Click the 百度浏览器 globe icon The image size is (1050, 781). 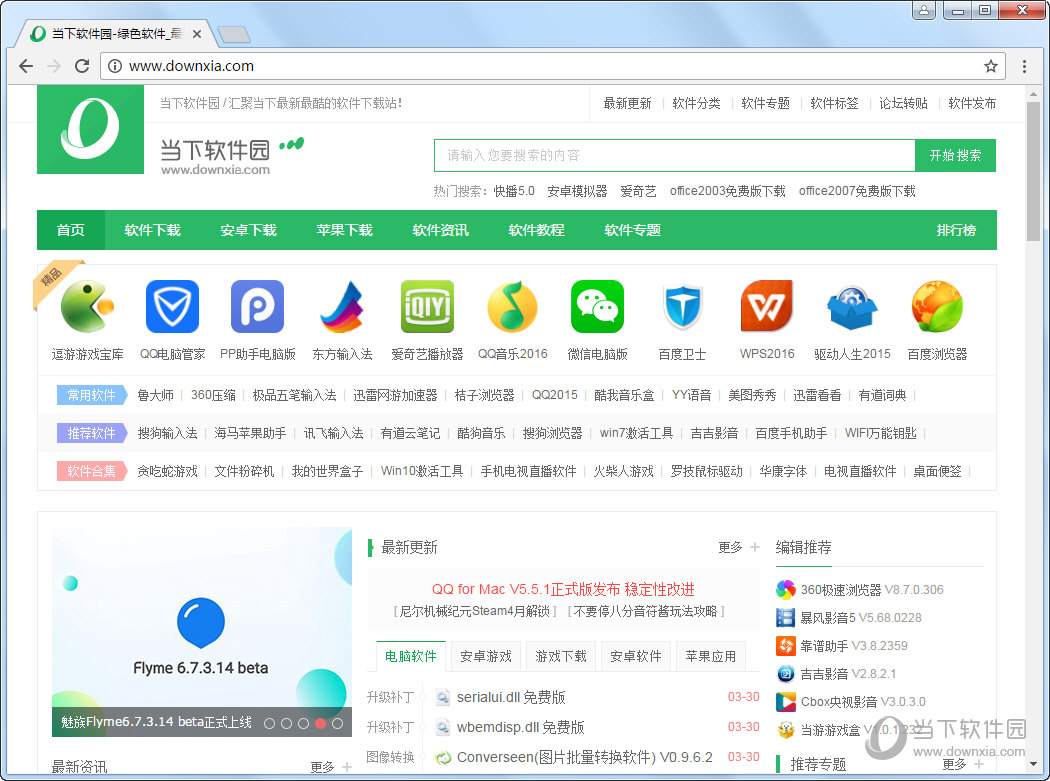[938, 307]
